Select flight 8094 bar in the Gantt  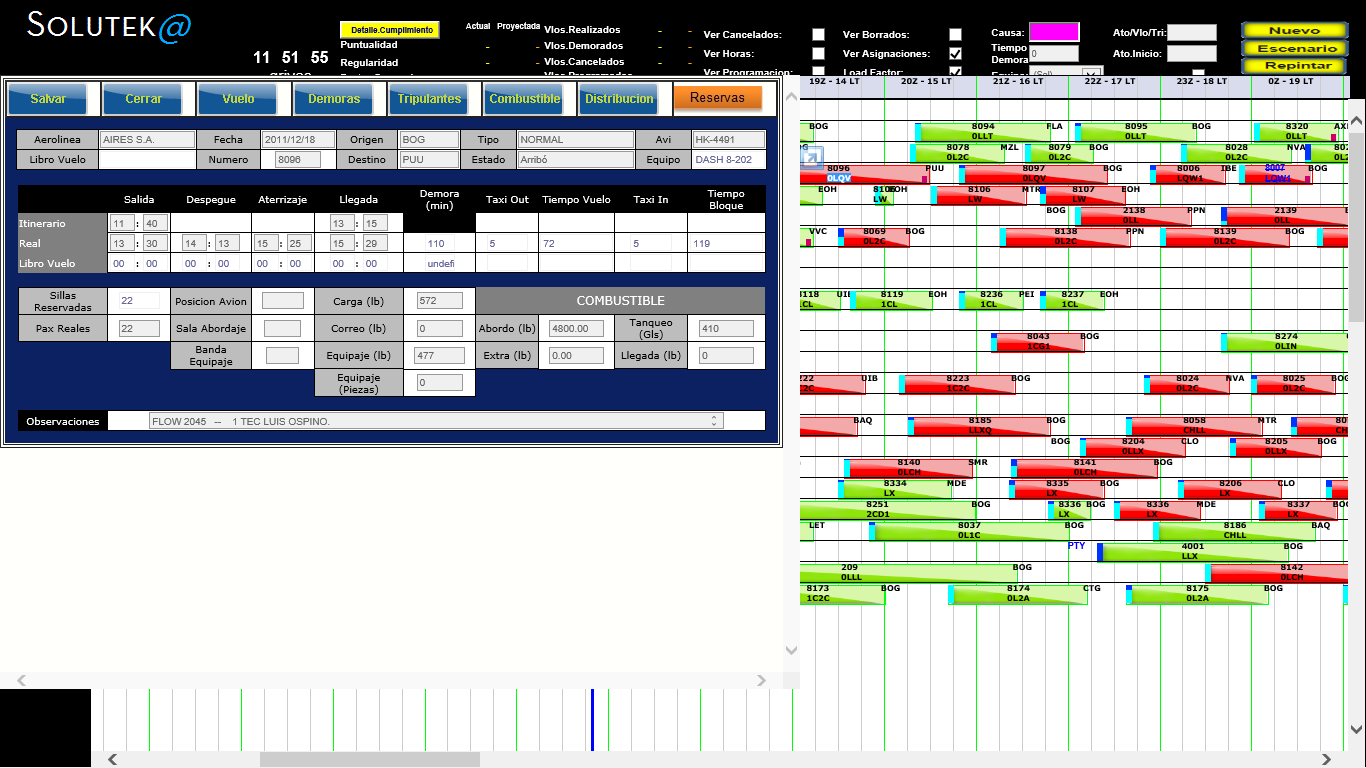982,132
